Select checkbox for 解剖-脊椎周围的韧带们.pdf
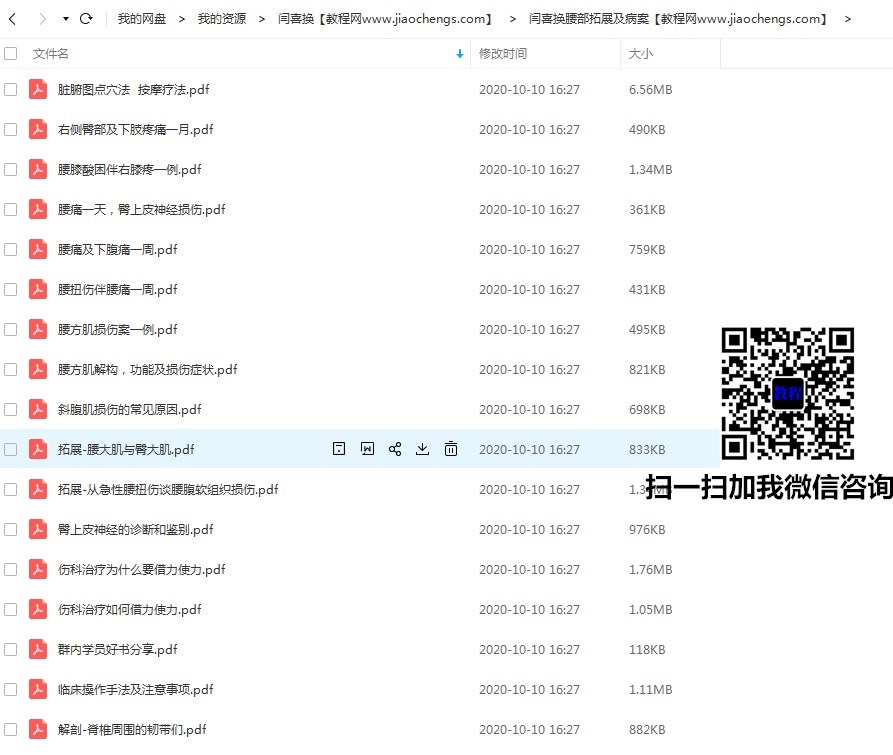Screen dimensions: 893x755 pos(10,729)
